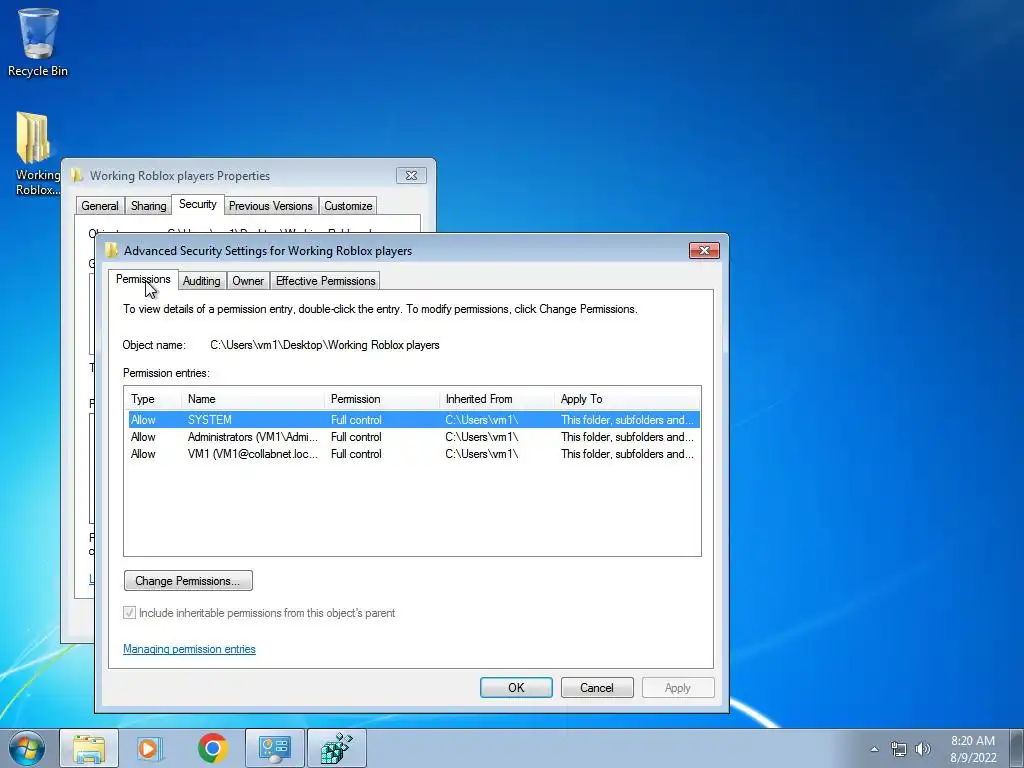Toggle Include inheritable permissions checkbox
Image resolution: width=1024 pixels, height=768 pixels.
click(x=129, y=613)
